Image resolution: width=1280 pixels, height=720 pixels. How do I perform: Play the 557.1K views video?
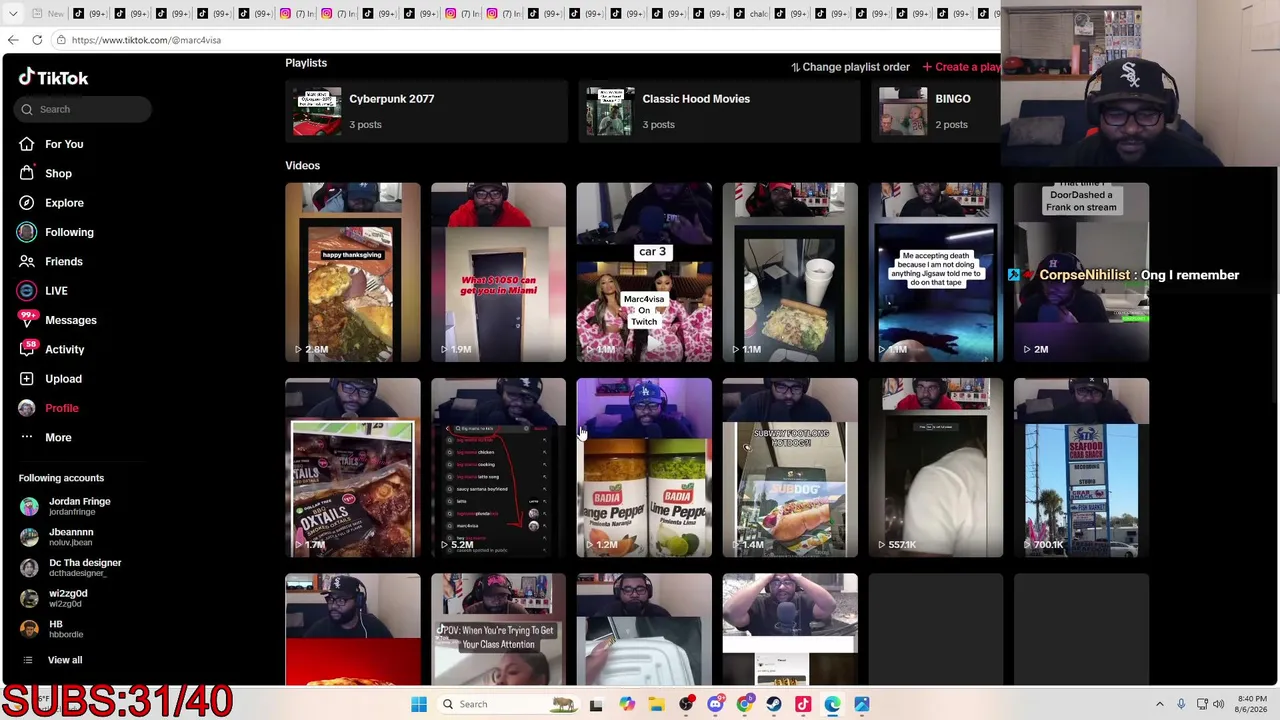coord(936,468)
